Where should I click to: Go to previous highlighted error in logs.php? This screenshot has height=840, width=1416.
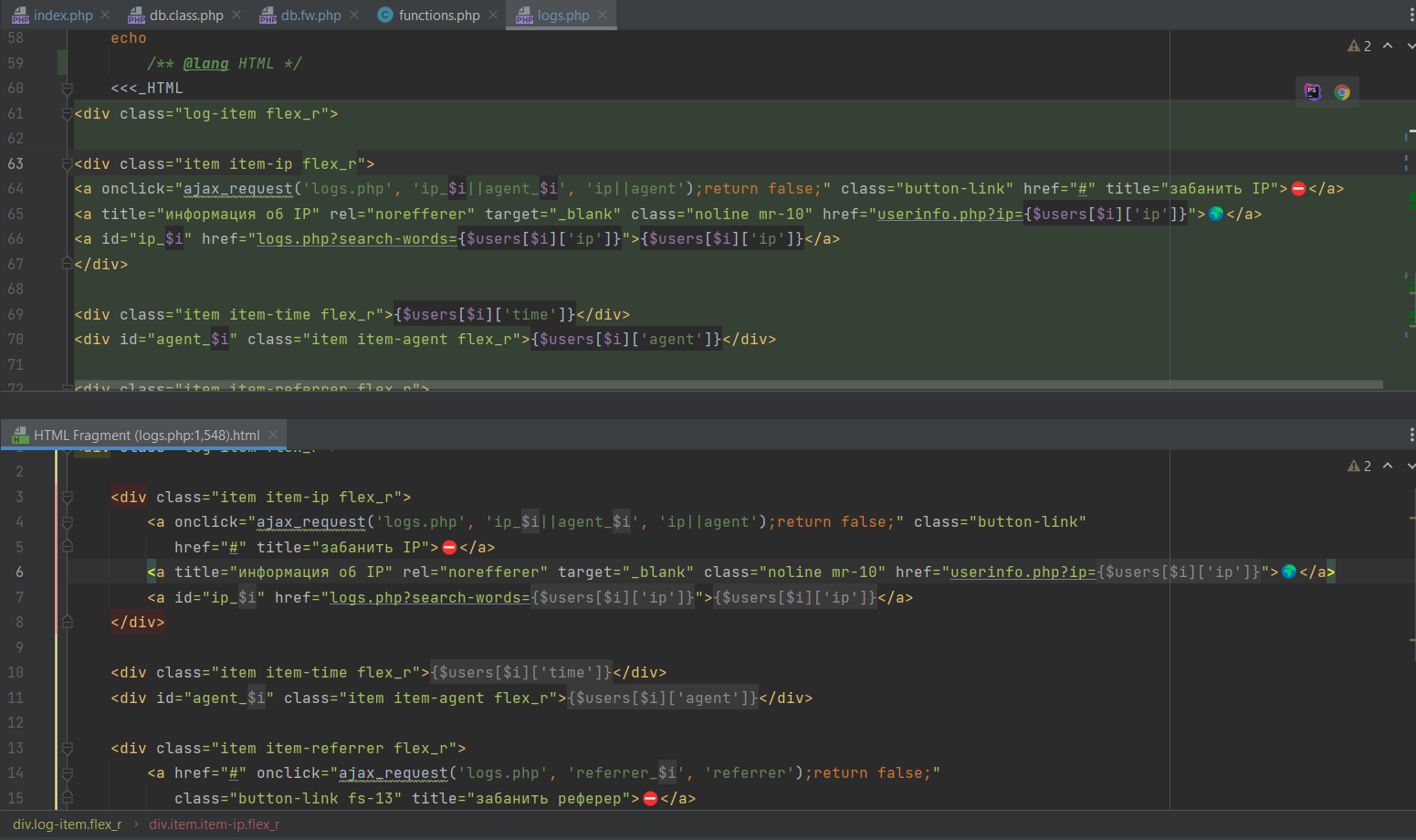pyautogui.click(x=1388, y=46)
